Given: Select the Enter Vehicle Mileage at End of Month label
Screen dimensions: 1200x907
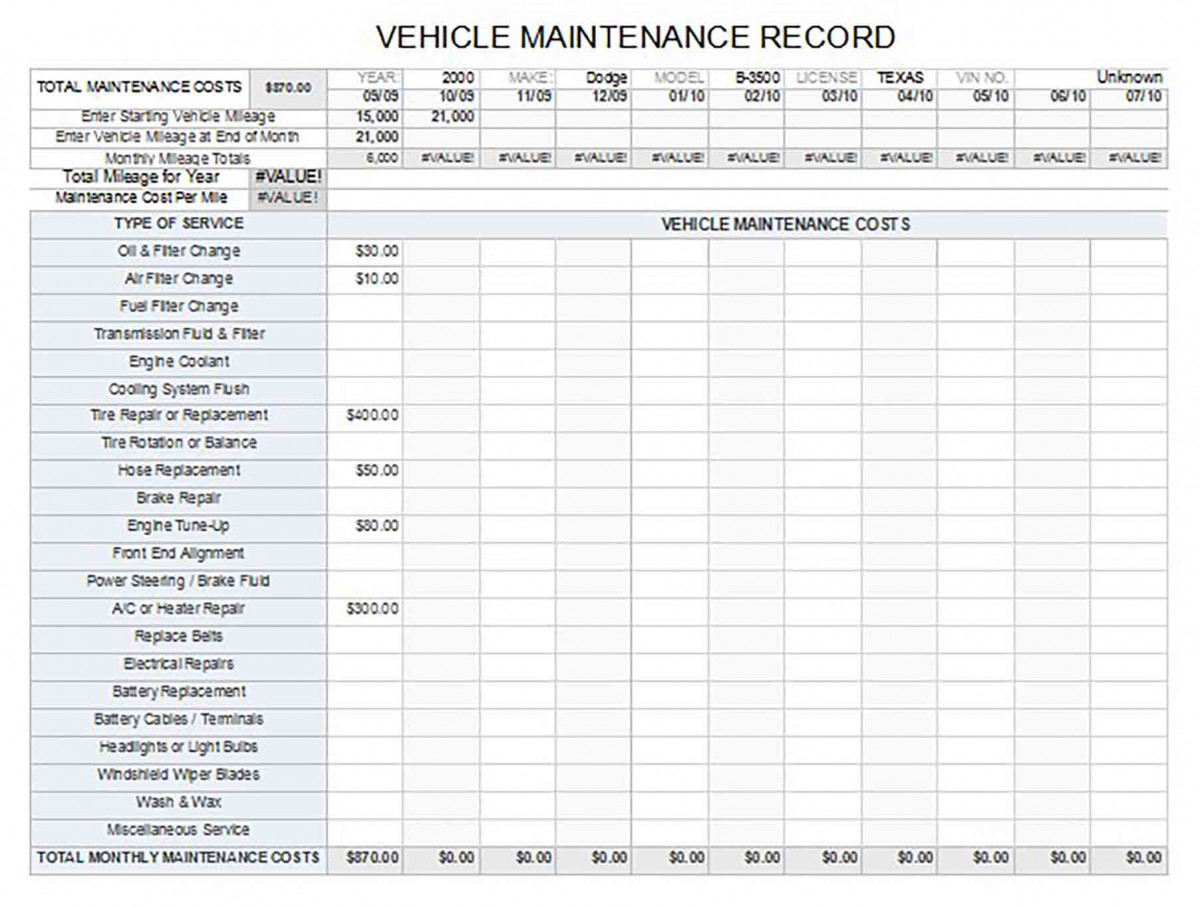Looking at the screenshot, I should pos(178,137).
